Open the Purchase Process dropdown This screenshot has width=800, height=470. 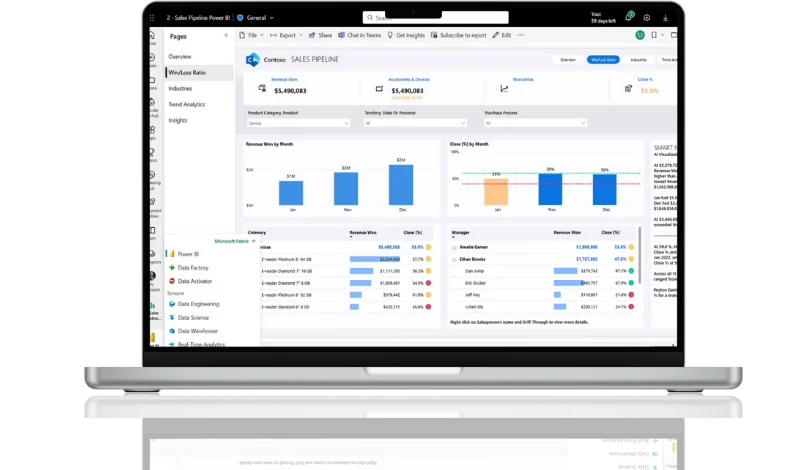(535, 123)
